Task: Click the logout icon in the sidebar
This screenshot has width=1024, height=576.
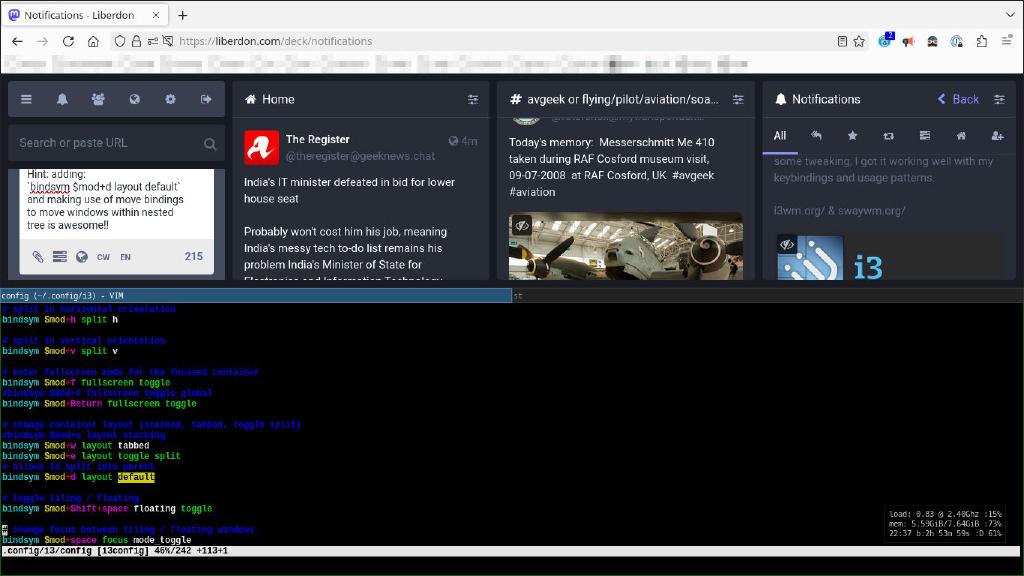Action: click(x=206, y=99)
